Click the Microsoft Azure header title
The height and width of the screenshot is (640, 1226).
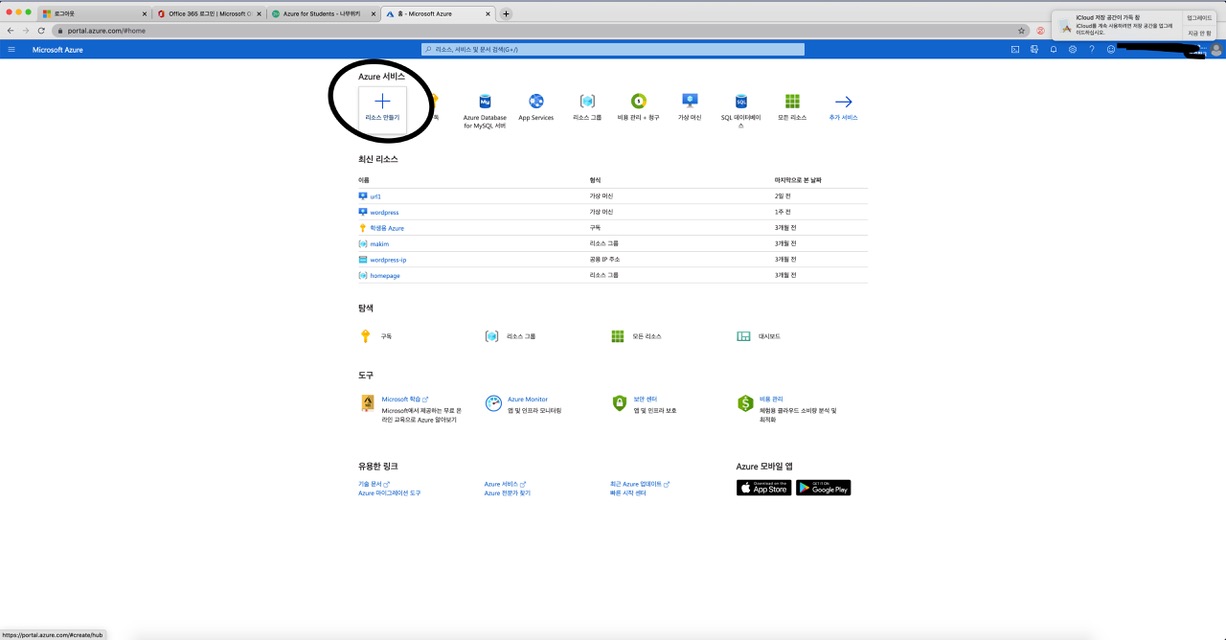click(x=57, y=49)
